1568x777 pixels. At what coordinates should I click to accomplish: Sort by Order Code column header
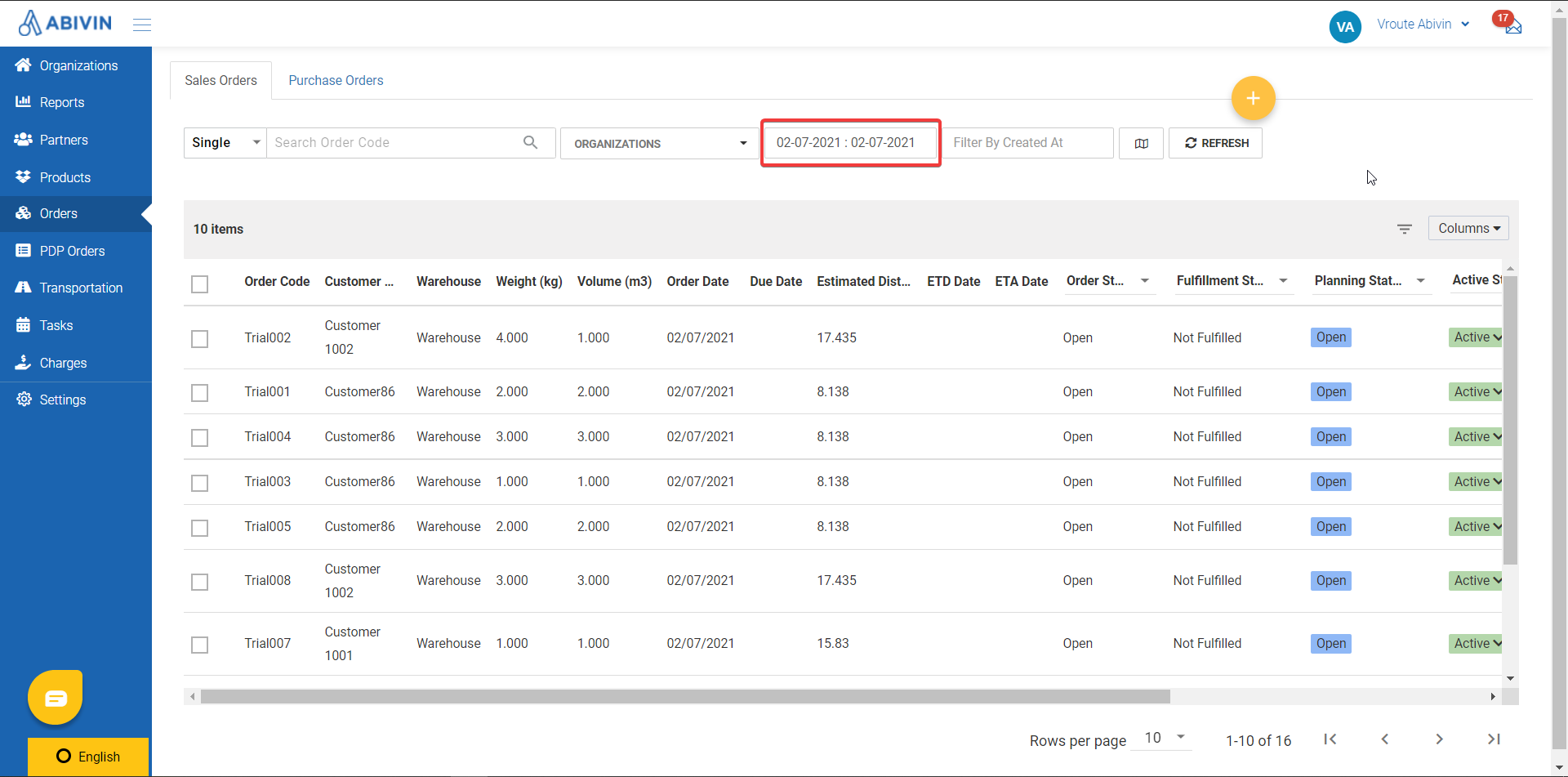click(x=277, y=281)
